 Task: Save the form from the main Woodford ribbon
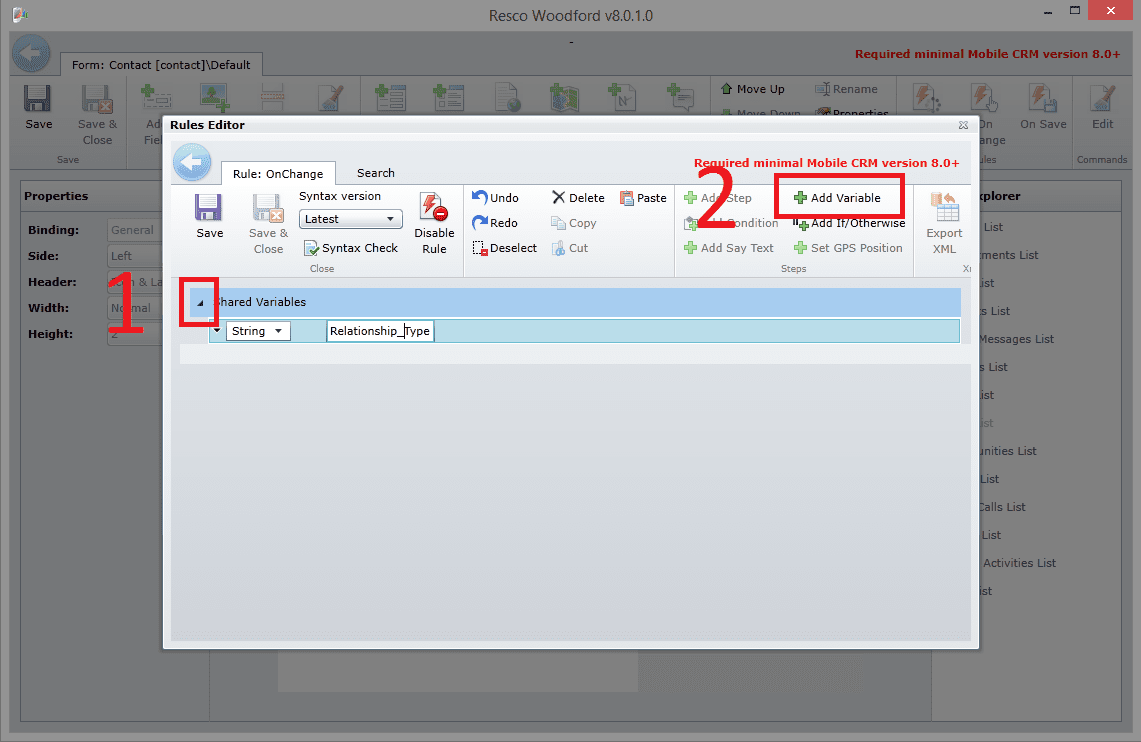tap(38, 107)
